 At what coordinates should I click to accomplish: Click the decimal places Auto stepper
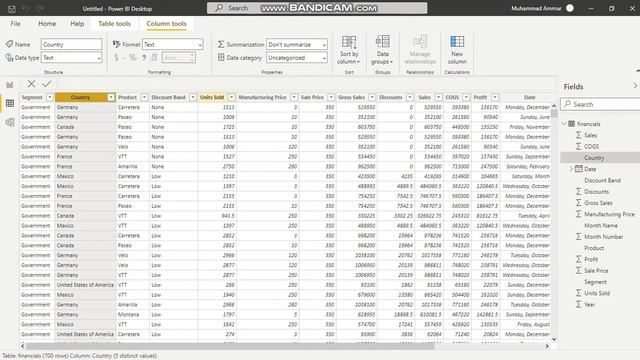pos(179,58)
